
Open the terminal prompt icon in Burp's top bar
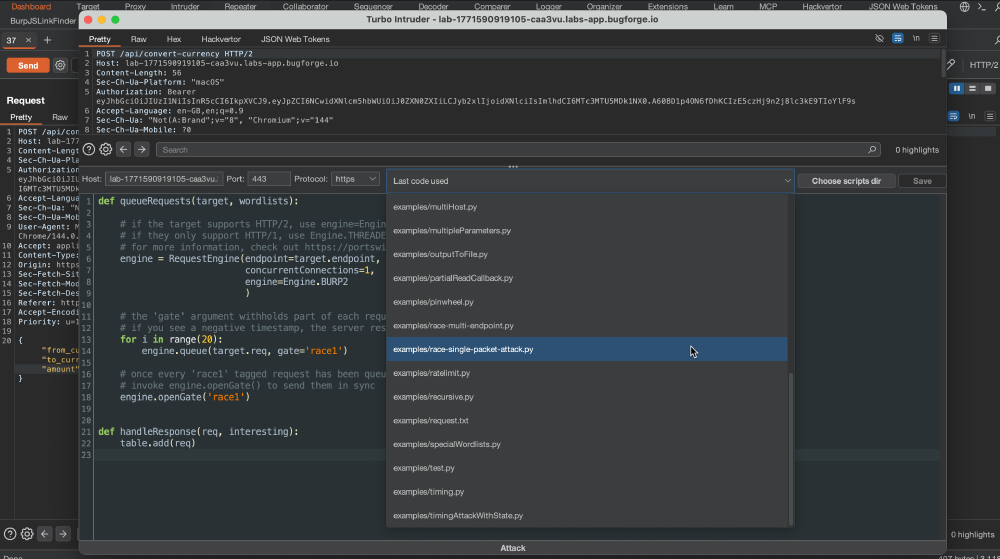(x=982, y=6)
